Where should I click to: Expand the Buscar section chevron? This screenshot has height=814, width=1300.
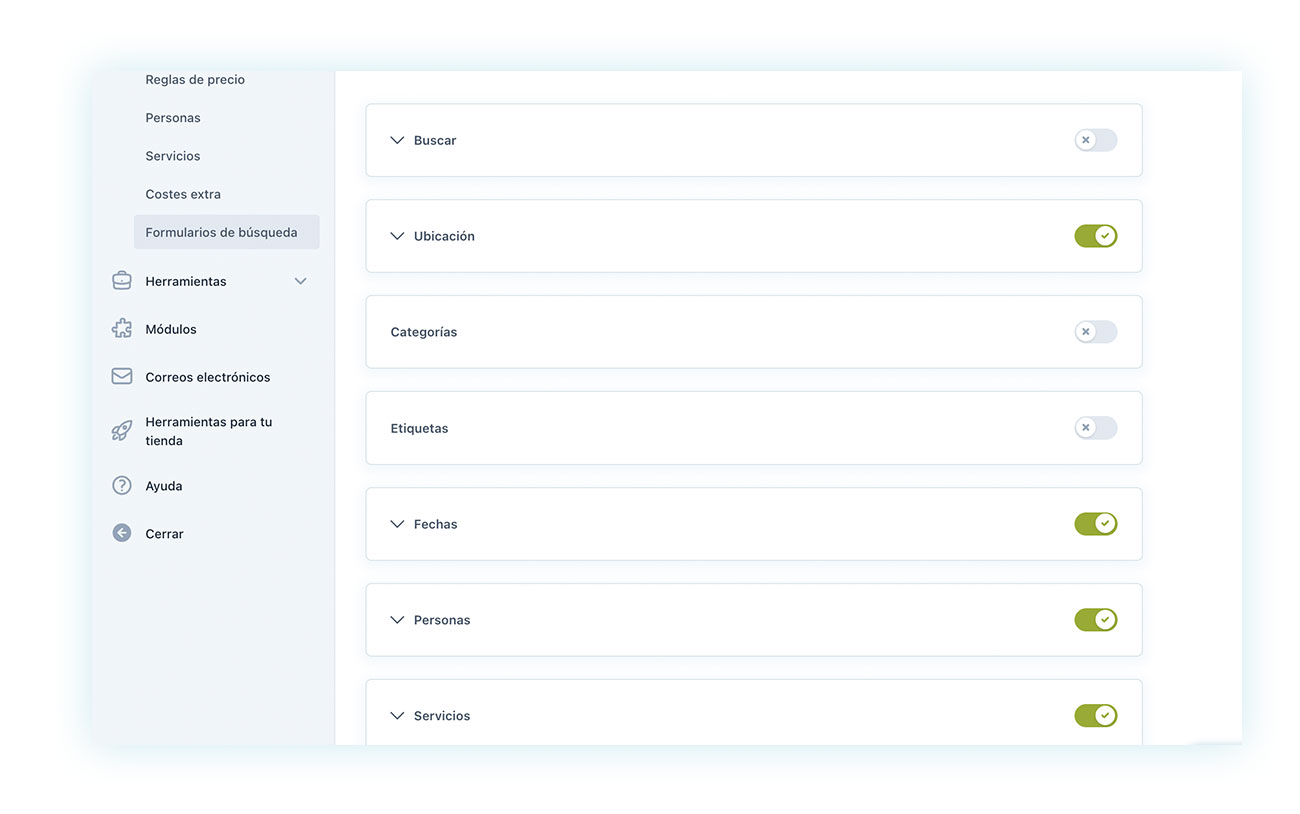pos(397,141)
